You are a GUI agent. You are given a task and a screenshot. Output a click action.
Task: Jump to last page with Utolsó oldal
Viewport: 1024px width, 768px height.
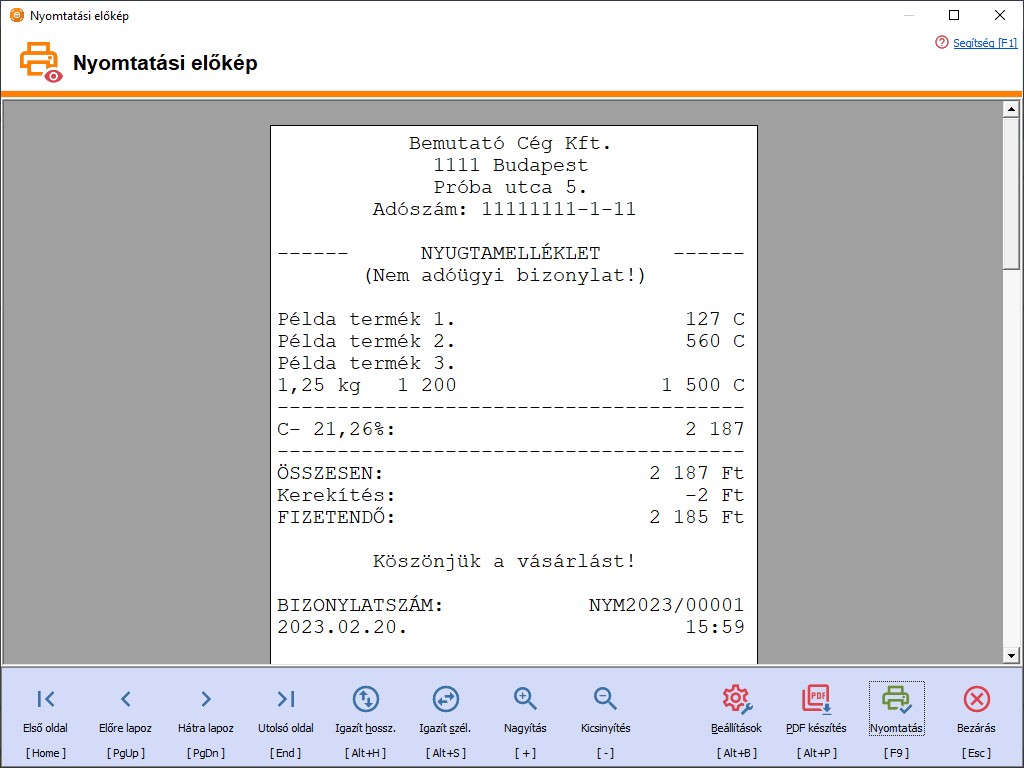pos(286,699)
